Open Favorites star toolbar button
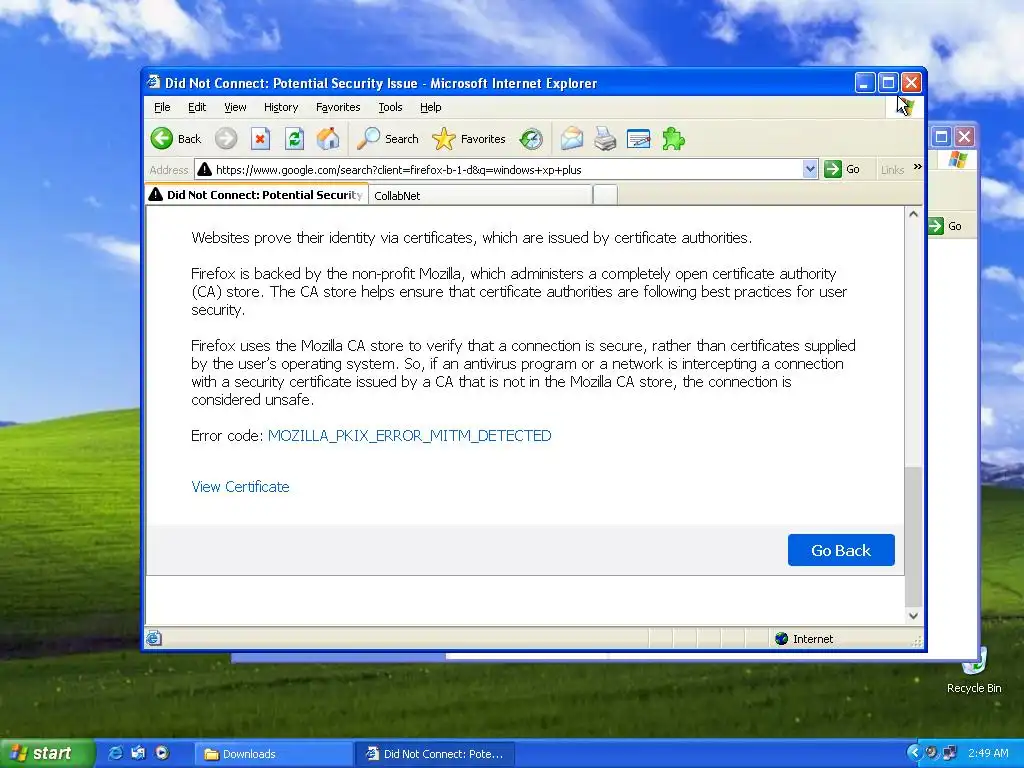The image size is (1024, 768). pos(469,138)
